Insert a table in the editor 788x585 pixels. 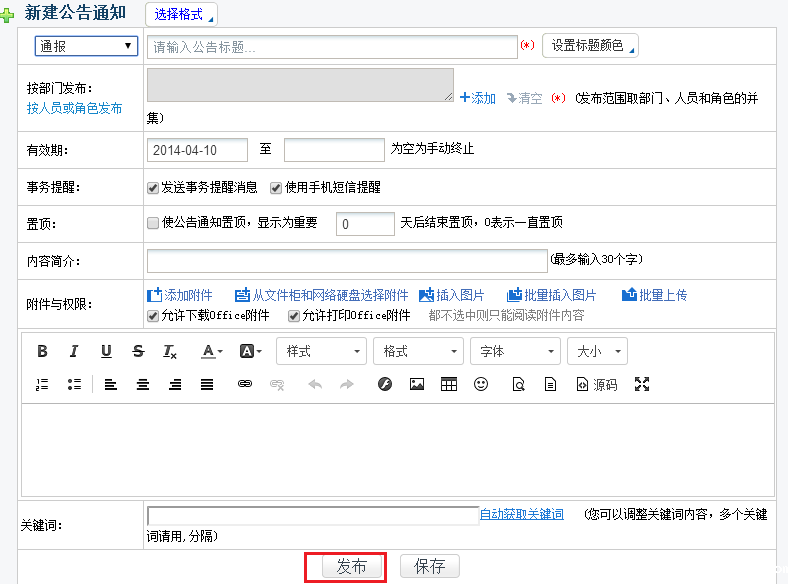(x=449, y=384)
